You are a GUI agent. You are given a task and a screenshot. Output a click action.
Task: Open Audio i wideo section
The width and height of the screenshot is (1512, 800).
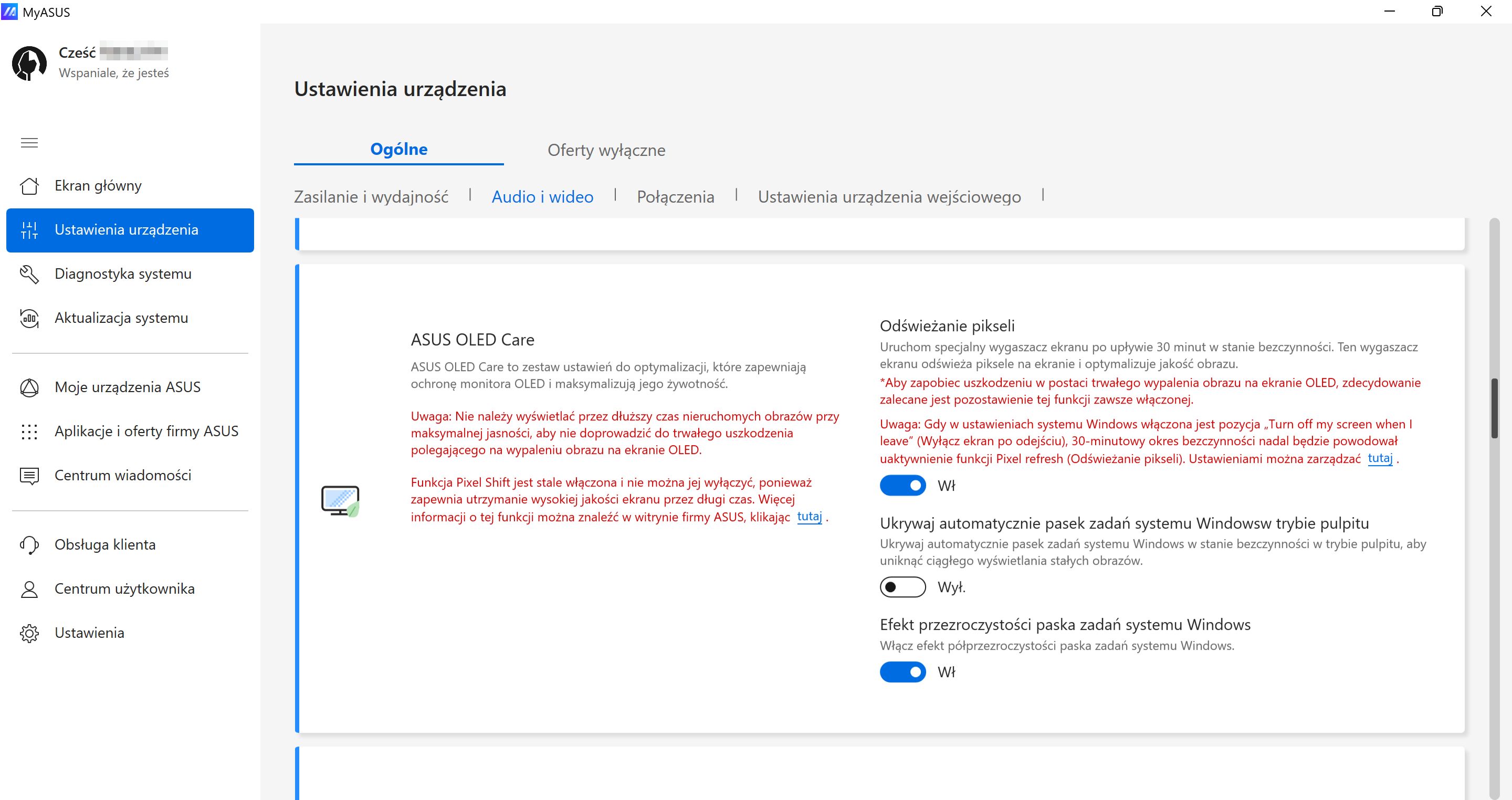point(542,197)
